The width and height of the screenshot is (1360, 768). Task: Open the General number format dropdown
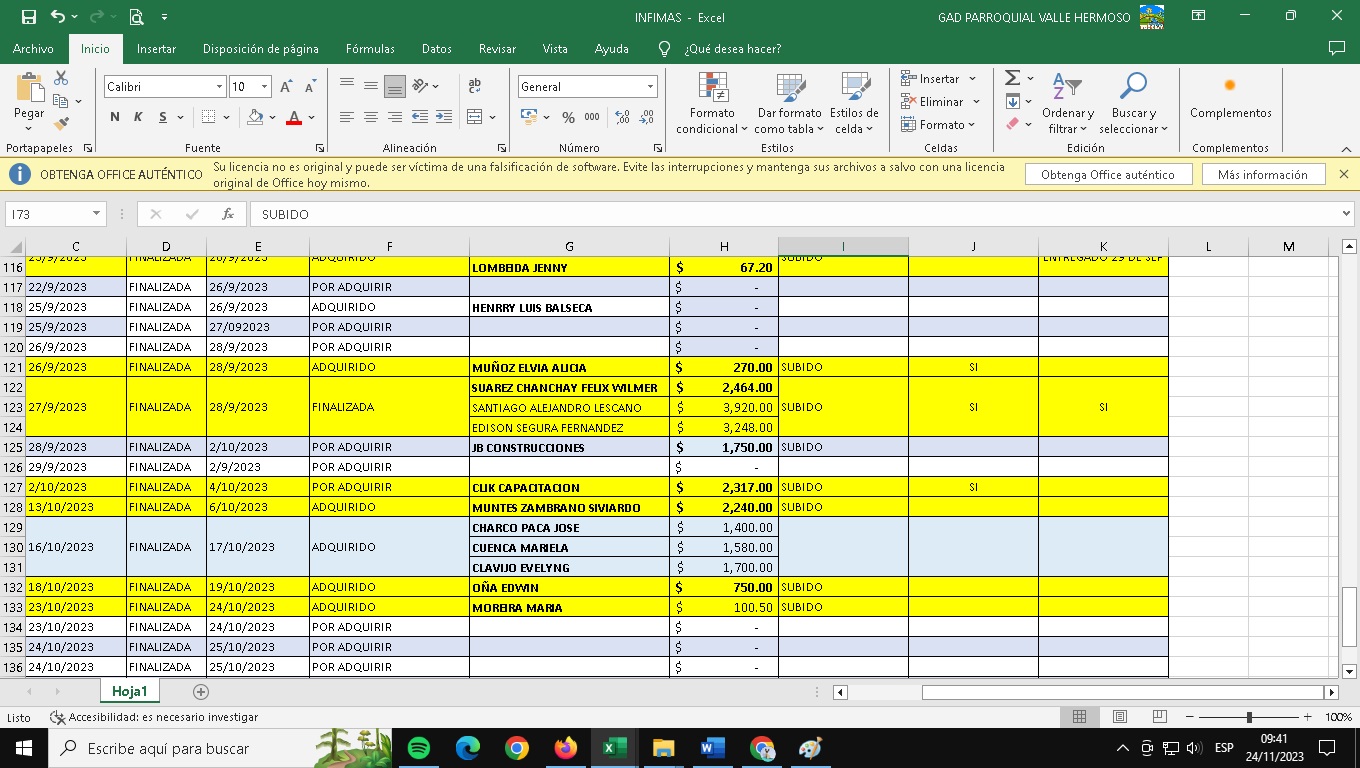coord(650,87)
